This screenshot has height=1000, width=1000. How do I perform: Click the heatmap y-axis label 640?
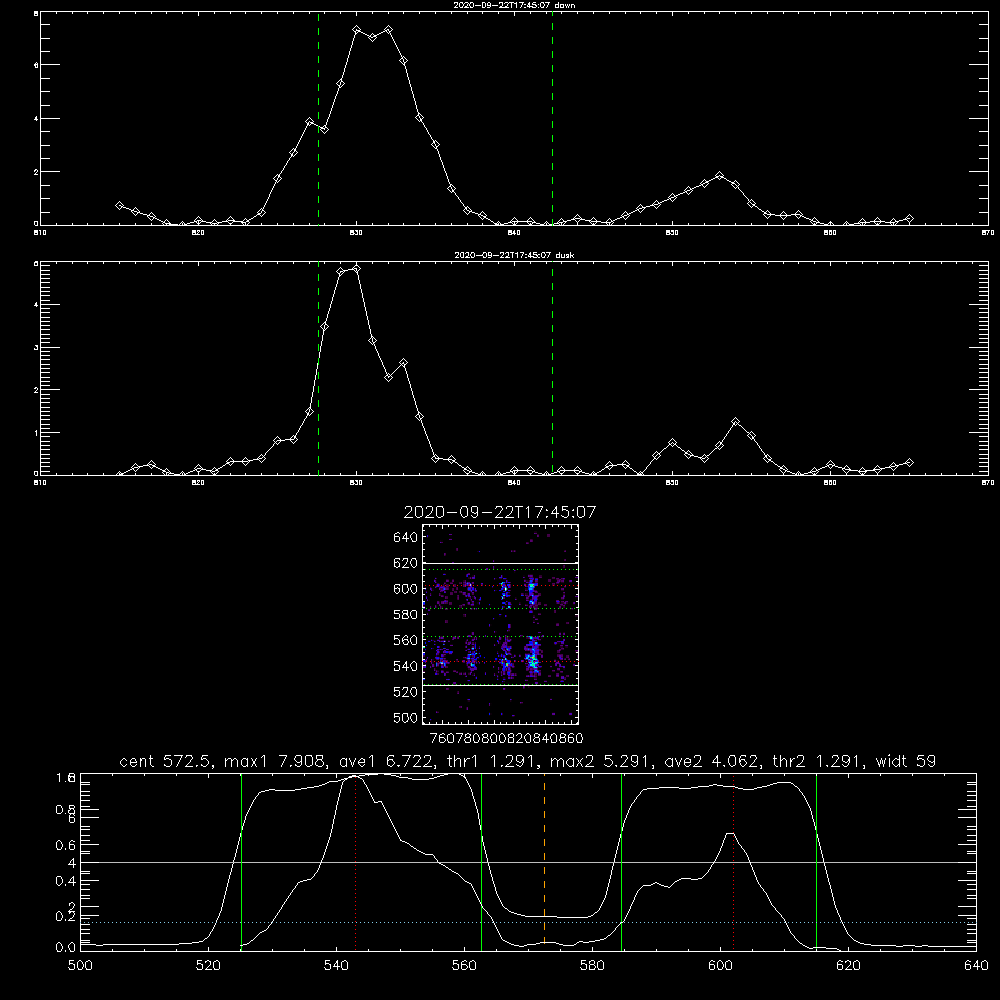tap(406, 538)
